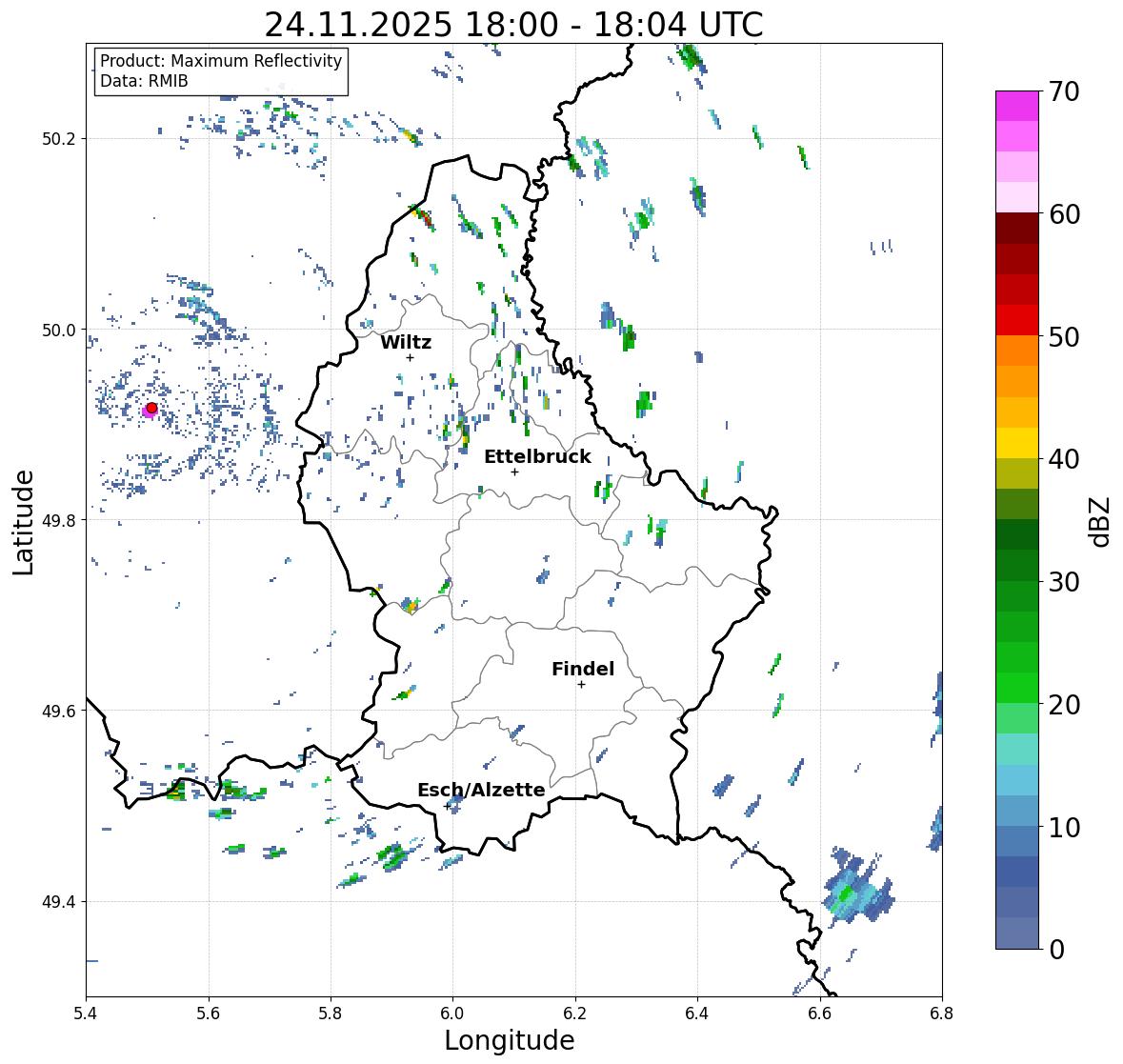Click the cross marker below Ettelbruck
Screen dimensions: 1123x1064
[514, 472]
